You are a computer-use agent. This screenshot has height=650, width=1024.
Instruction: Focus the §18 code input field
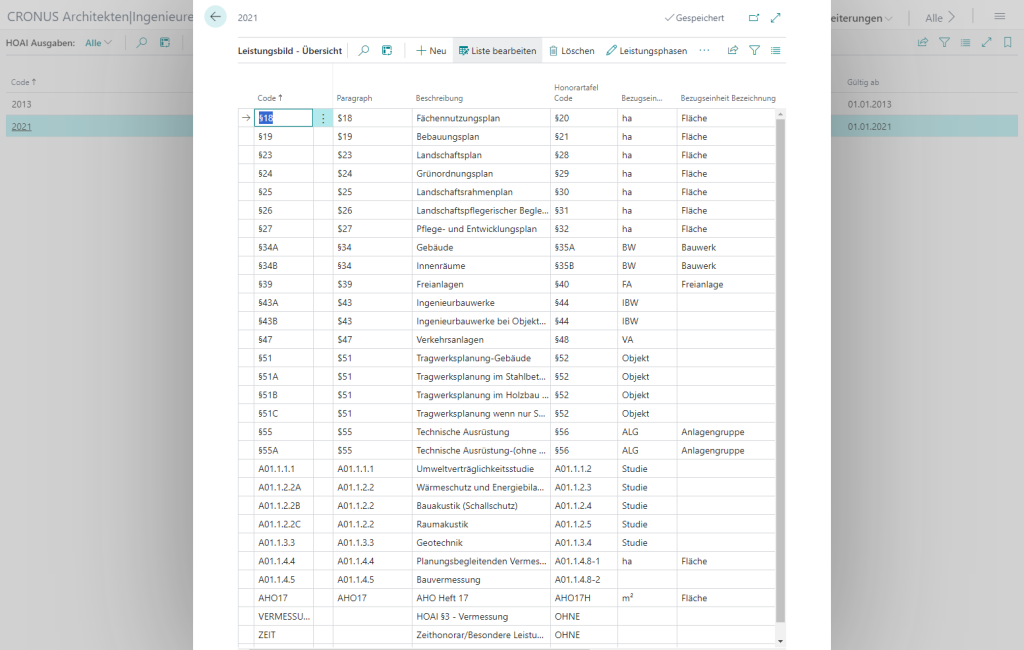coord(283,118)
